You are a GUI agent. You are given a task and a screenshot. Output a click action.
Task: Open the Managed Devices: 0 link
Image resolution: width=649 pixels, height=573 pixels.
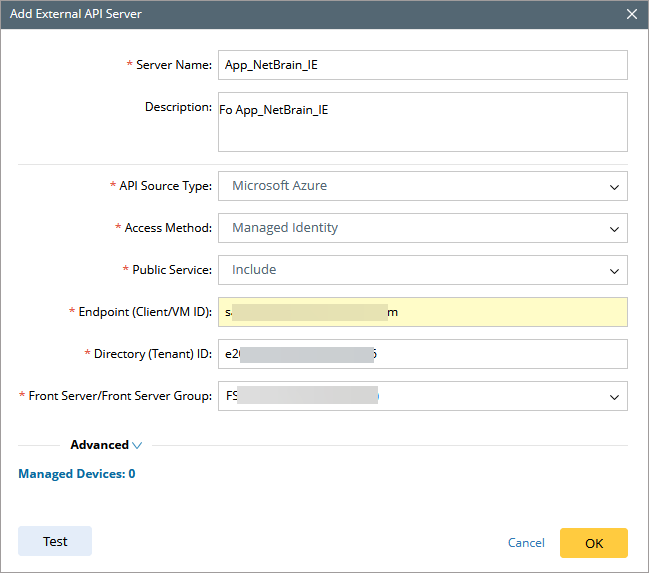[77, 474]
